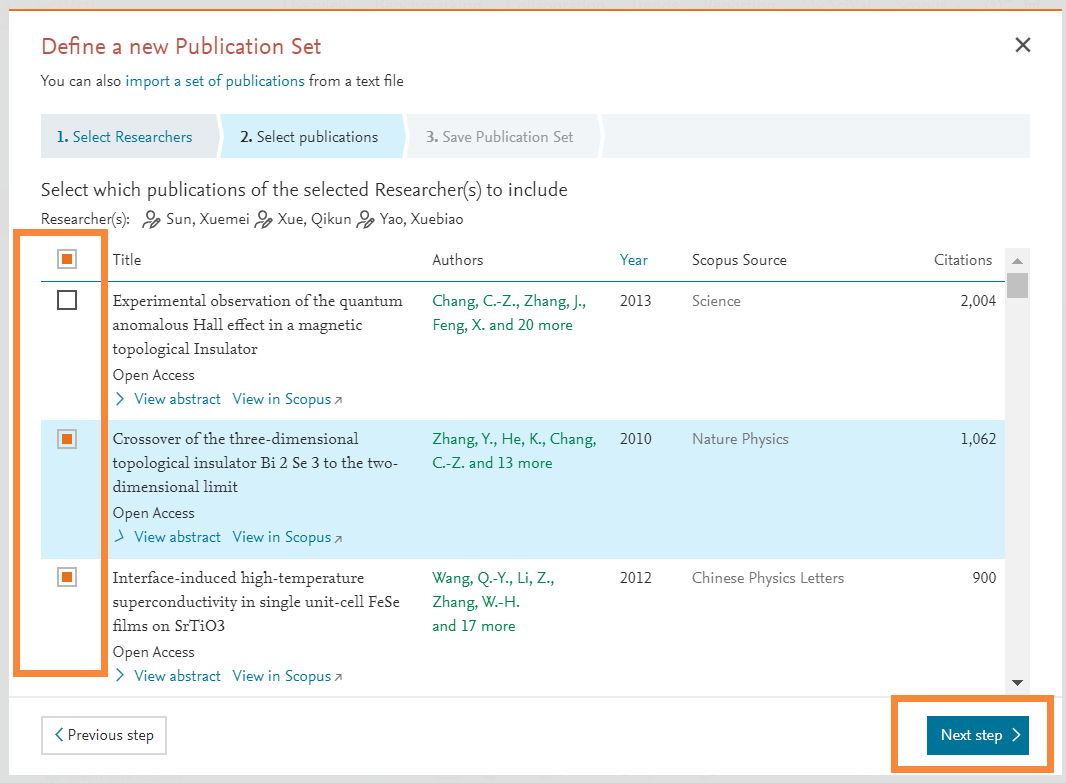This screenshot has width=1066, height=783.
Task: Click the vertical scrollbar thumb
Action: [1017, 285]
